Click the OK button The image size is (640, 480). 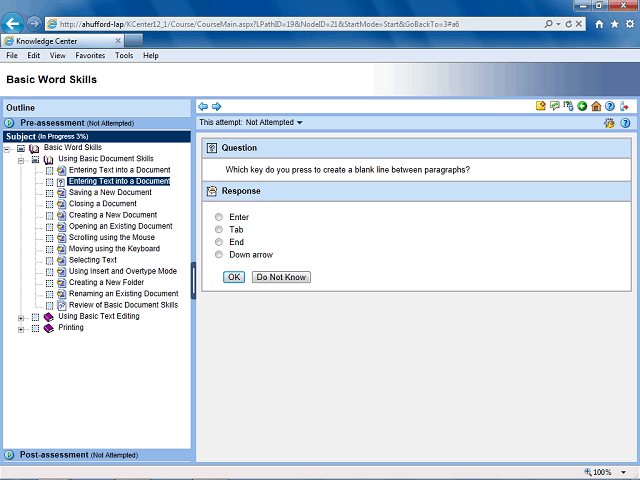(234, 277)
